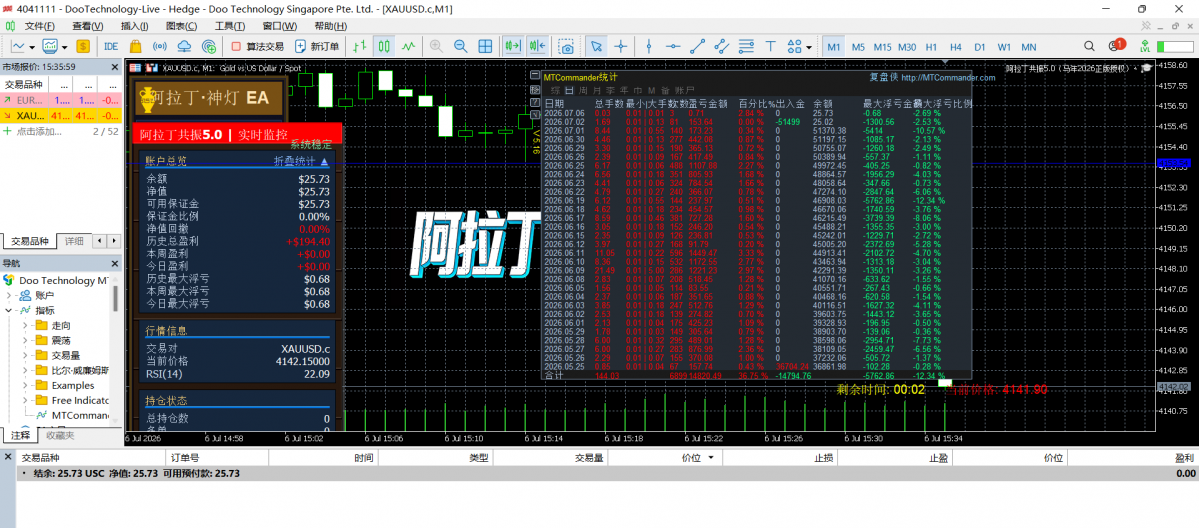Close the Navigator panel
This screenshot has width=1199, height=528.
(115, 262)
